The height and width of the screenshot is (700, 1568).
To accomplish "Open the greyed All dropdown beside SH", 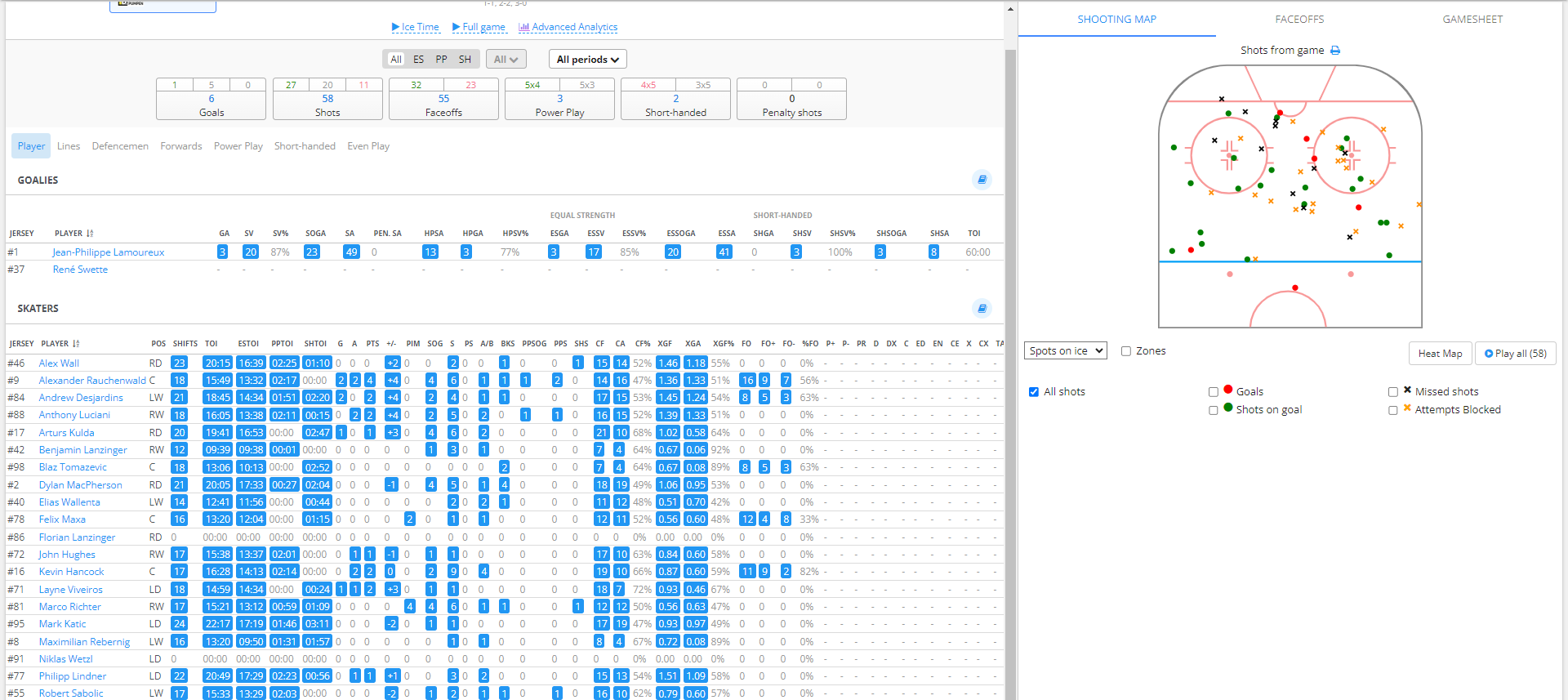I will pos(506,60).
